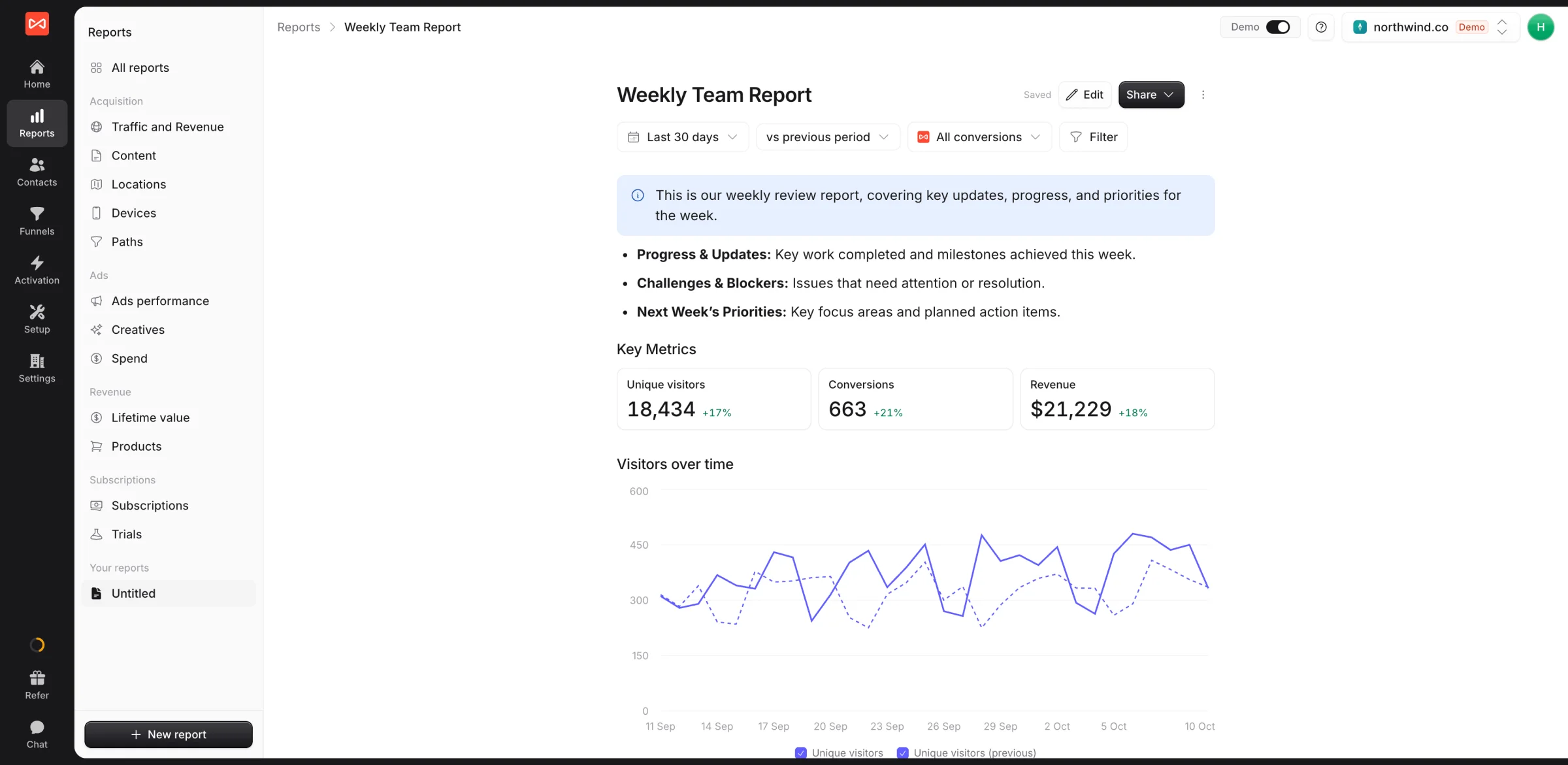This screenshot has width=1568, height=765.
Task: Click the user avatar H
Action: pos(1541,27)
